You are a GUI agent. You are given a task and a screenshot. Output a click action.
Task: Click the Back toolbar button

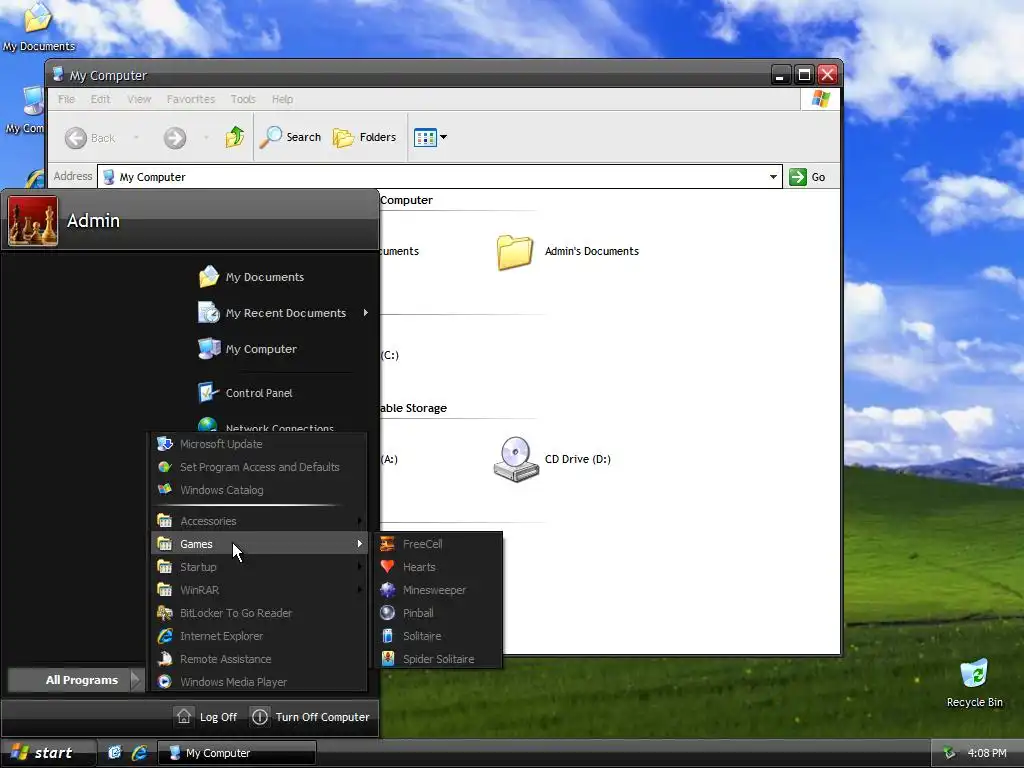click(x=90, y=138)
